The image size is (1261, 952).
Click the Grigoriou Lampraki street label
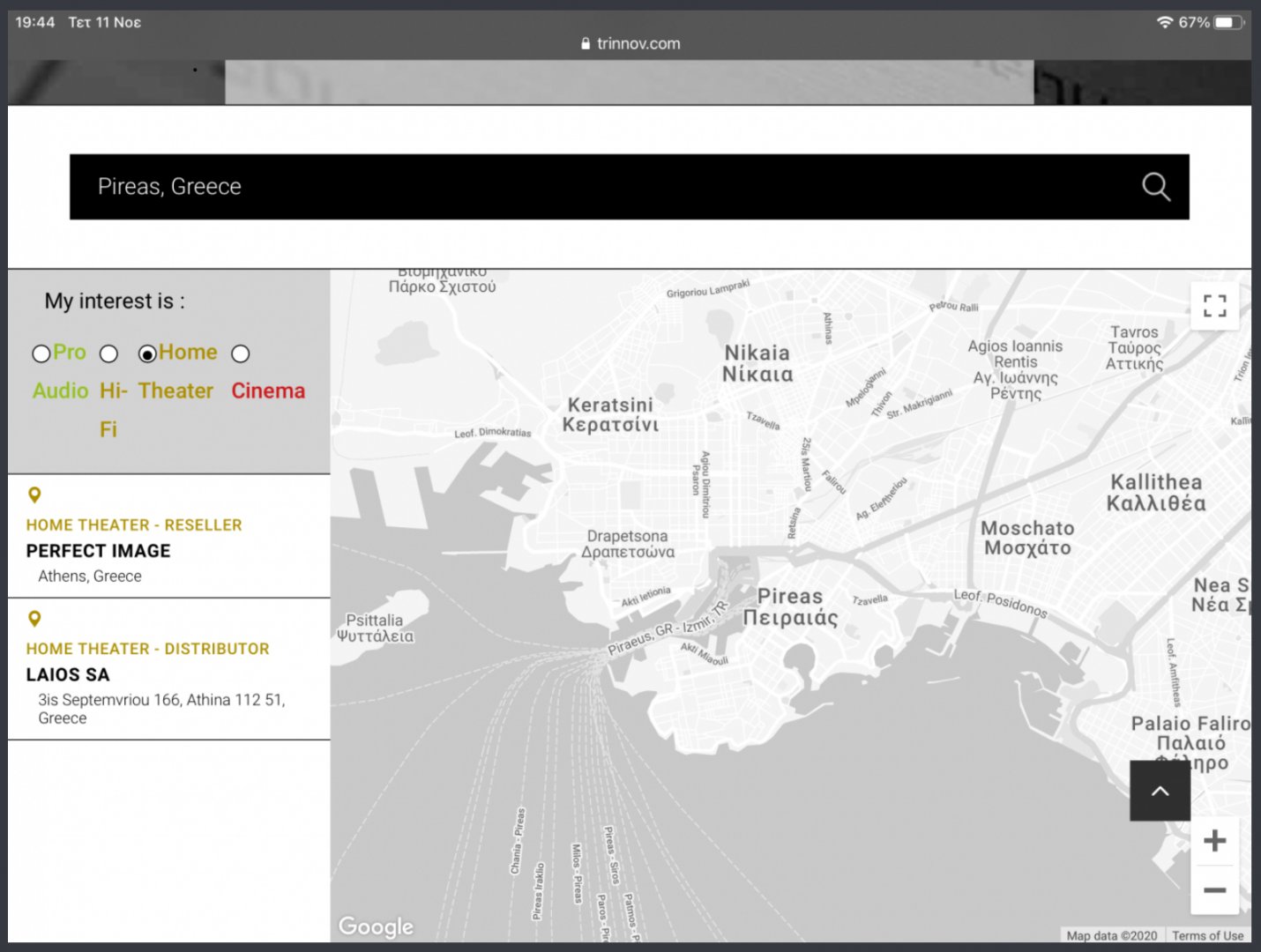click(x=708, y=288)
